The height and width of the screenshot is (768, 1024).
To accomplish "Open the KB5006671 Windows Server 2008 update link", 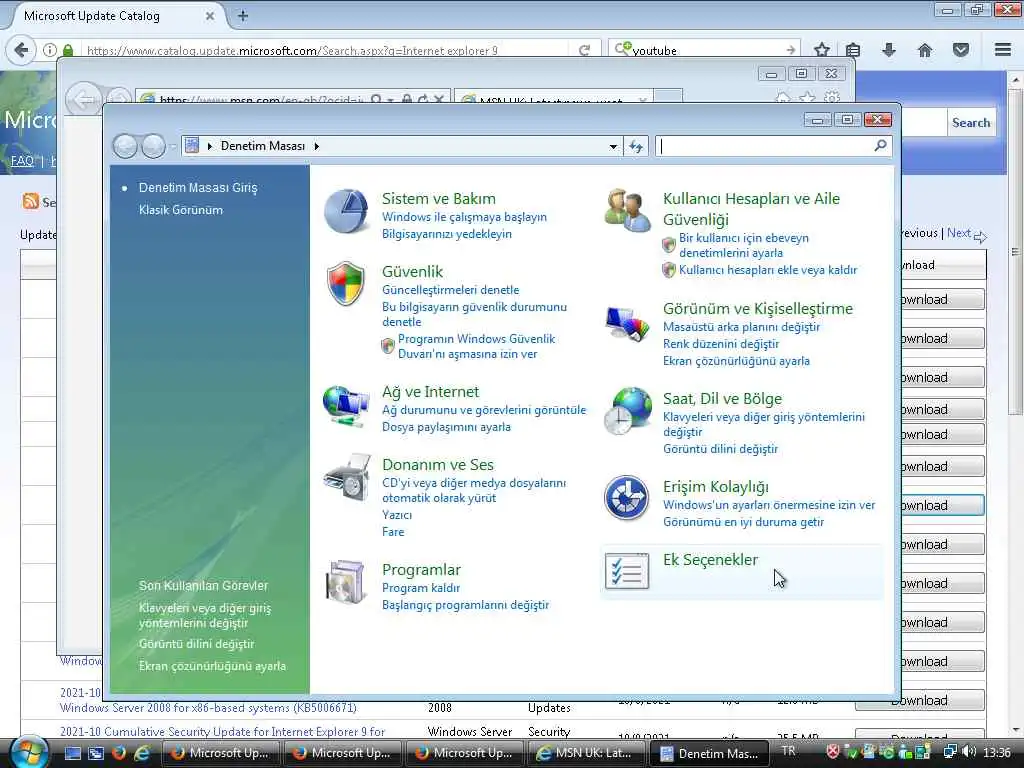I will (x=208, y=708).
